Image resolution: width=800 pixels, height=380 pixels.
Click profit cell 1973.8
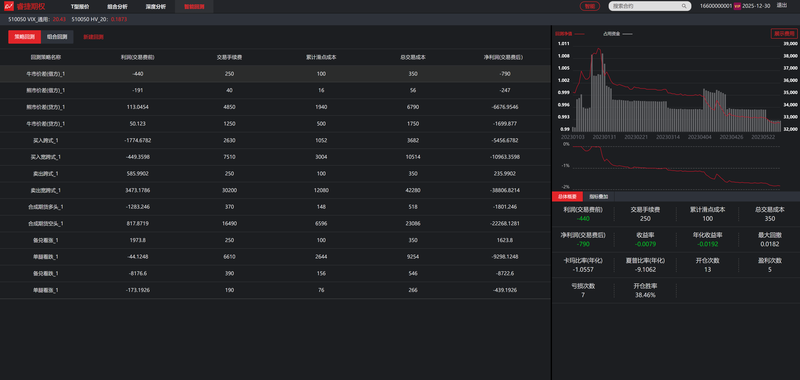click(x=138, y=240)
